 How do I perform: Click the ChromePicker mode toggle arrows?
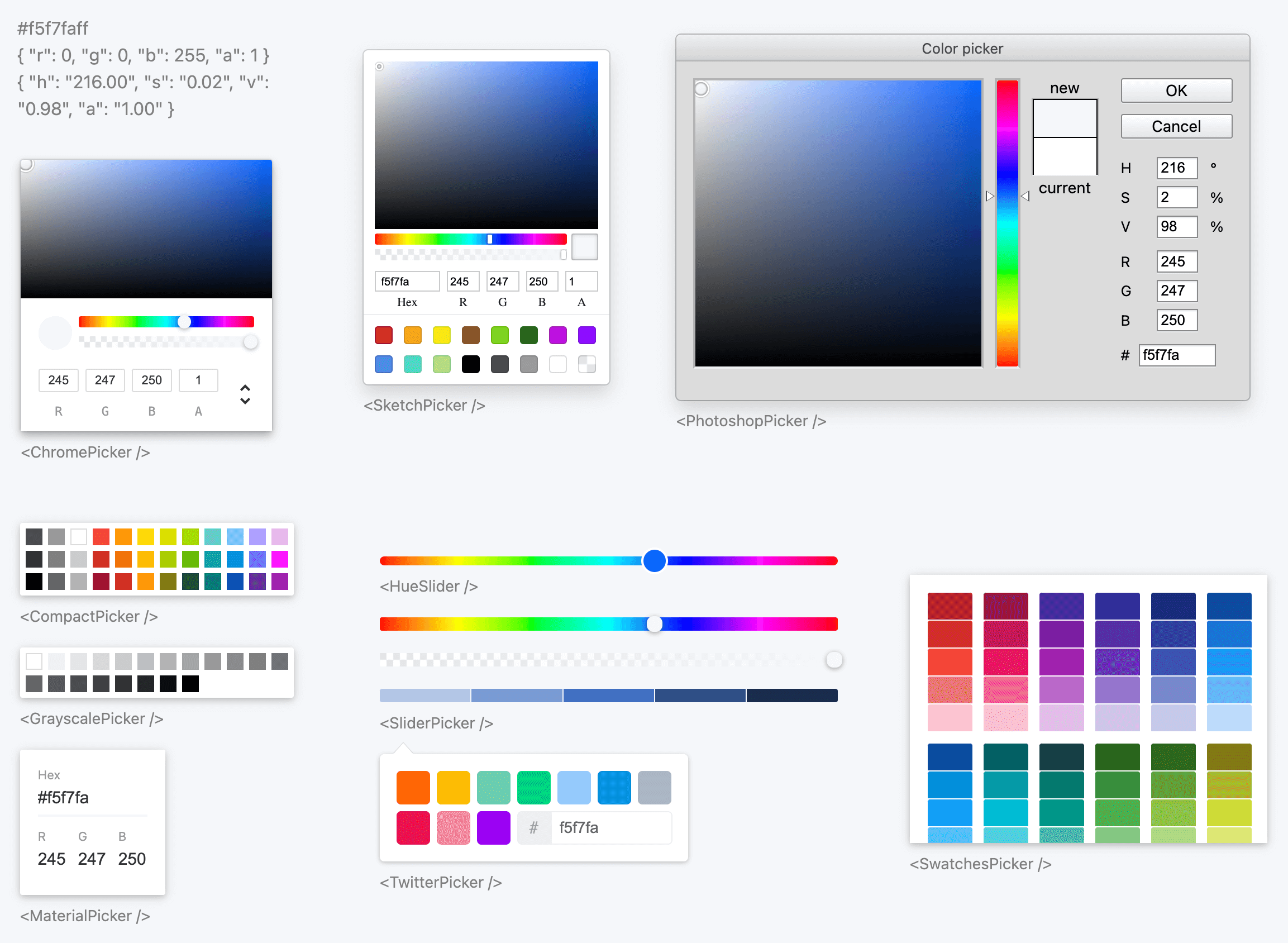click(245, 394)
